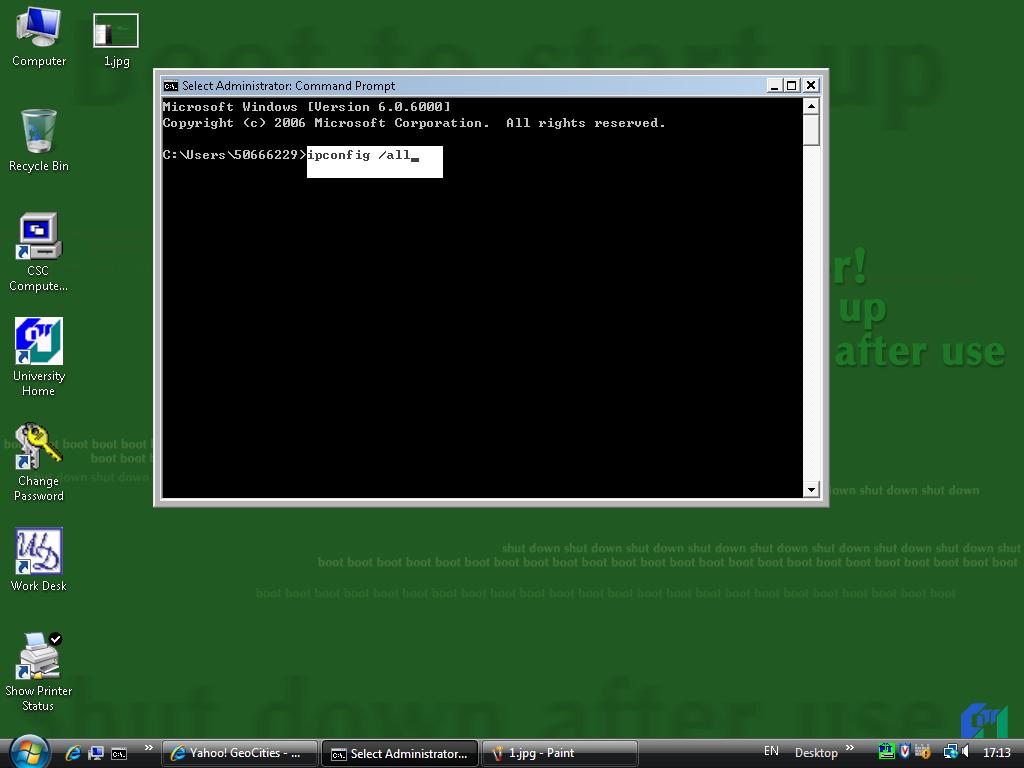The height and width of the screenshot is (768, 1024).
Task: Open the Command Prompt title bar system icon
Action: 171,86
